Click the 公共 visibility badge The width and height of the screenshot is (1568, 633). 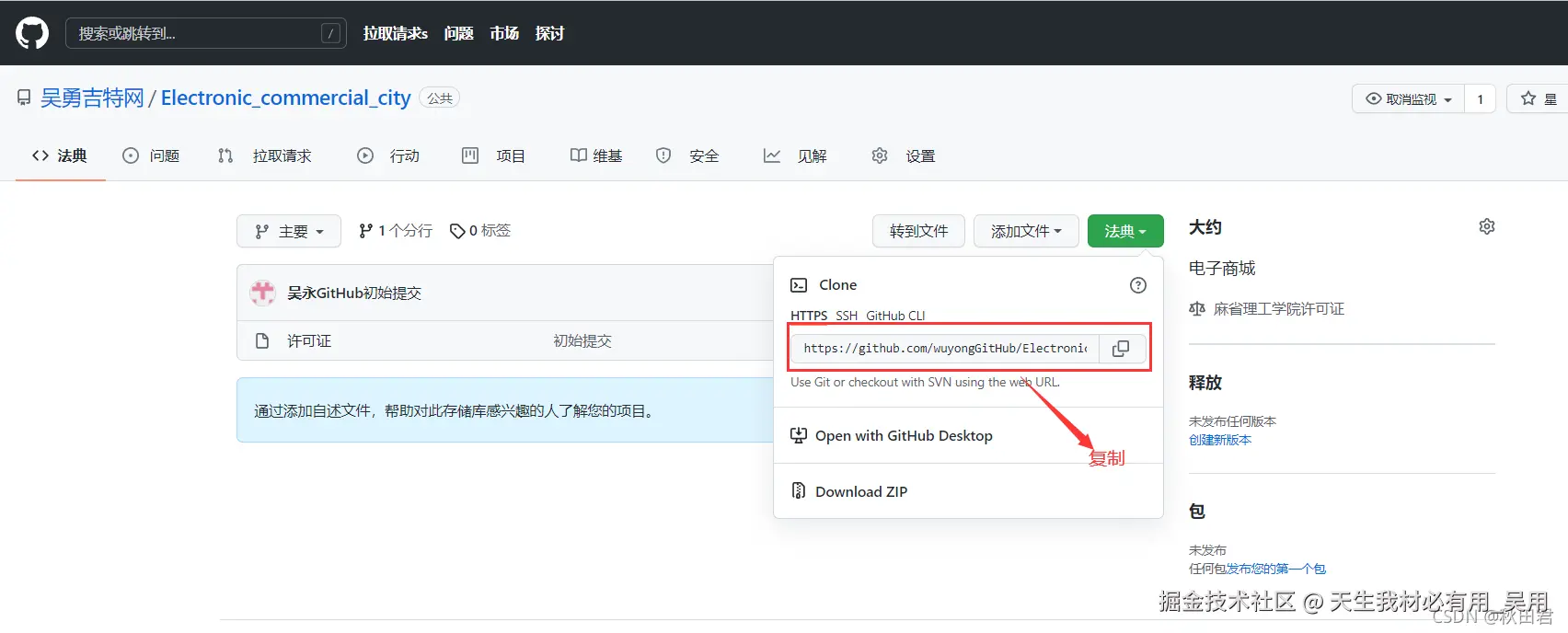point(440,98)
